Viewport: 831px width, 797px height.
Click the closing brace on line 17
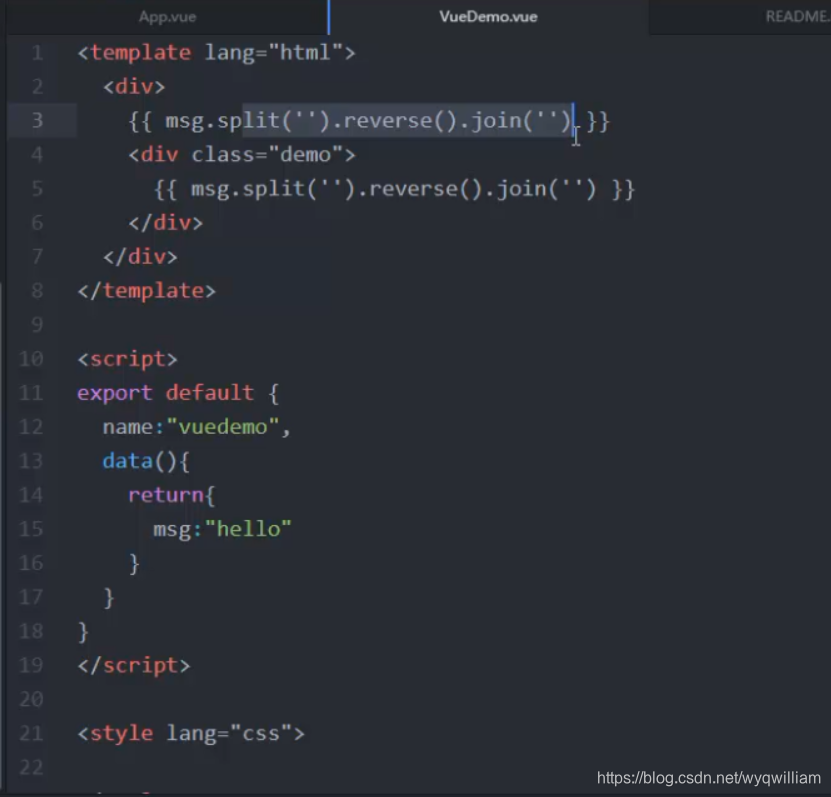[109, 598]
